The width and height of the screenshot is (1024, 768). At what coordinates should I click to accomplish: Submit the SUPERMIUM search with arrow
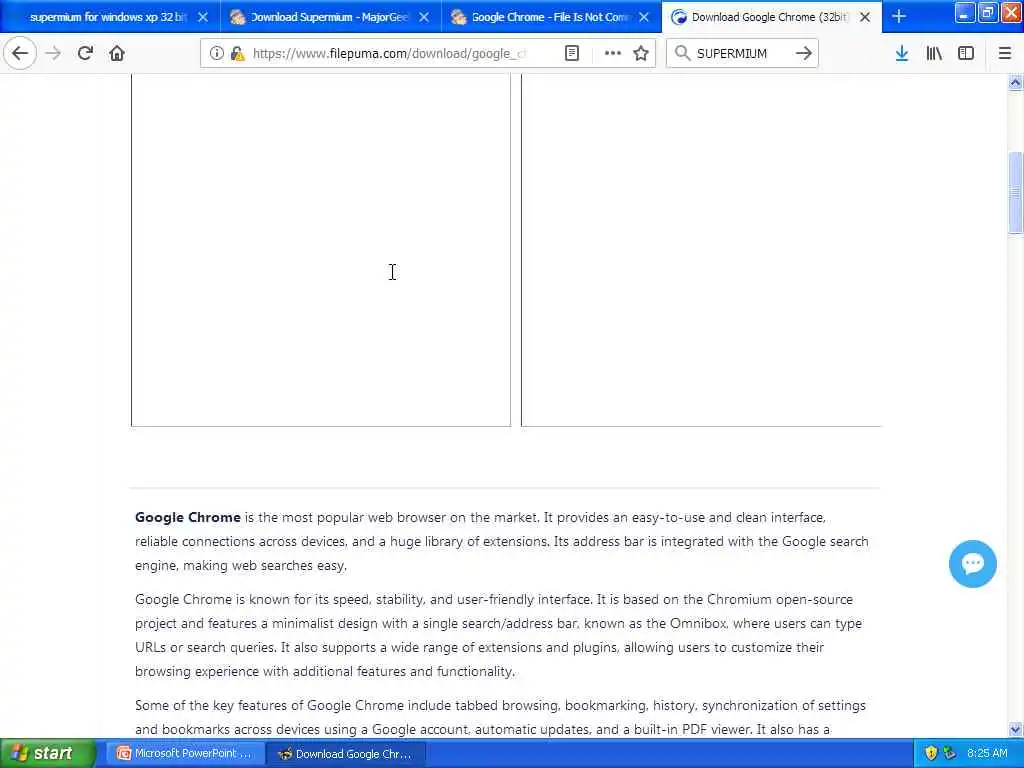tap(804, 53)
